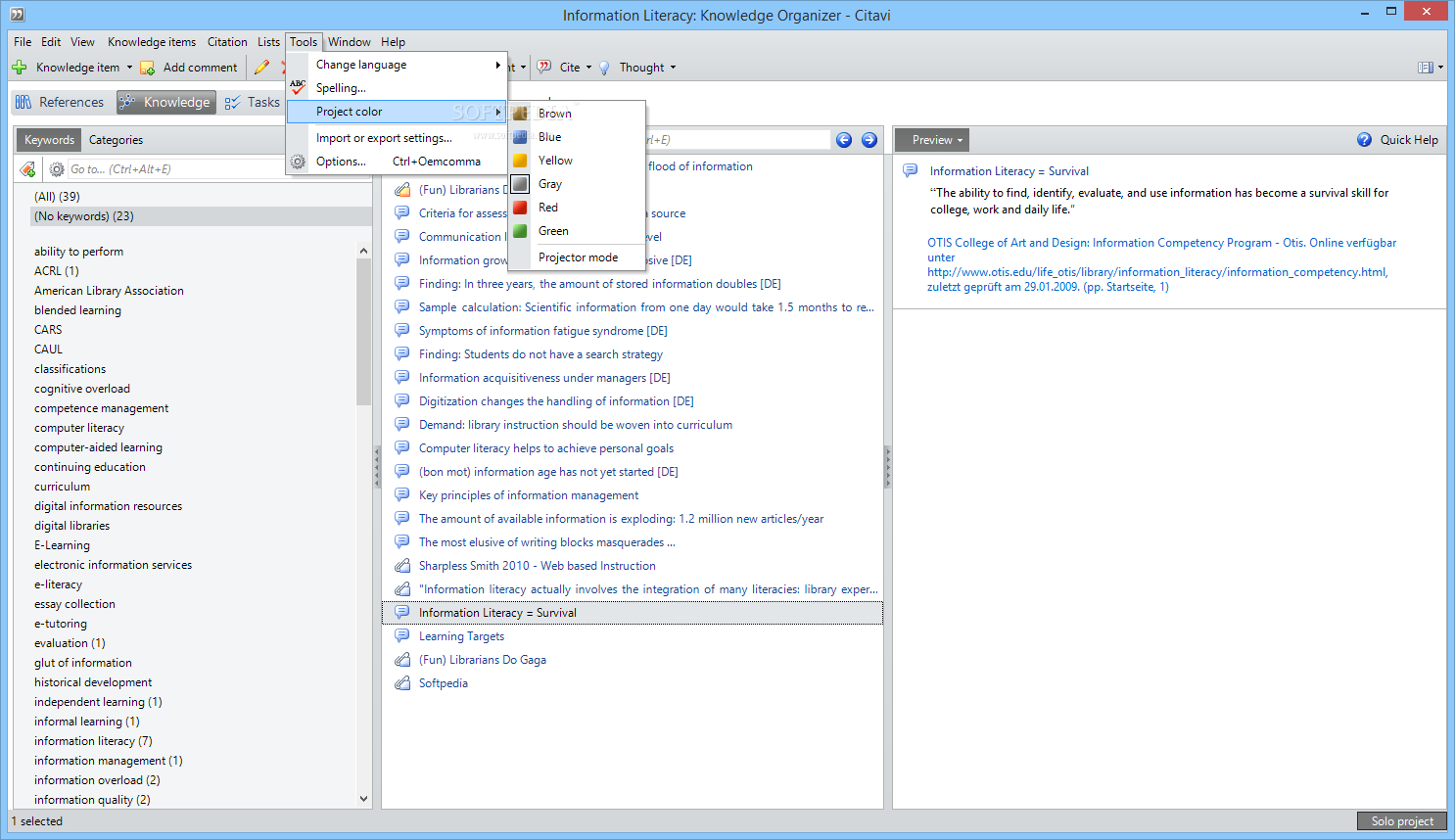Select Information Literacy = Survival item

[633, 613]
